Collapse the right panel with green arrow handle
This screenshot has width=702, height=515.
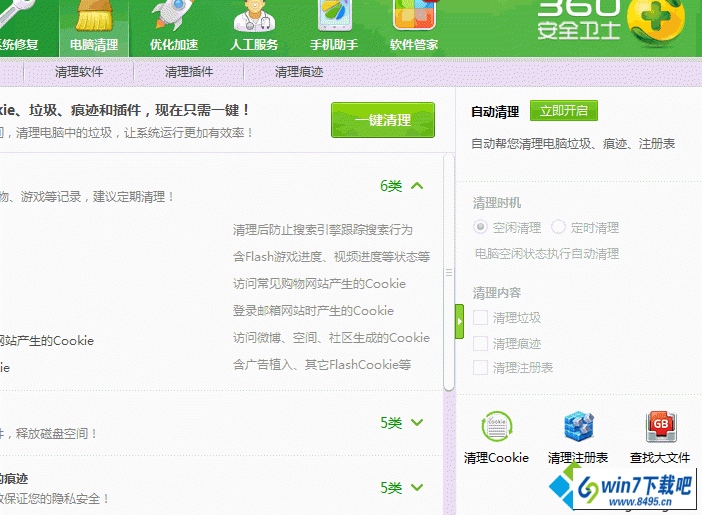tap(459, 322)
